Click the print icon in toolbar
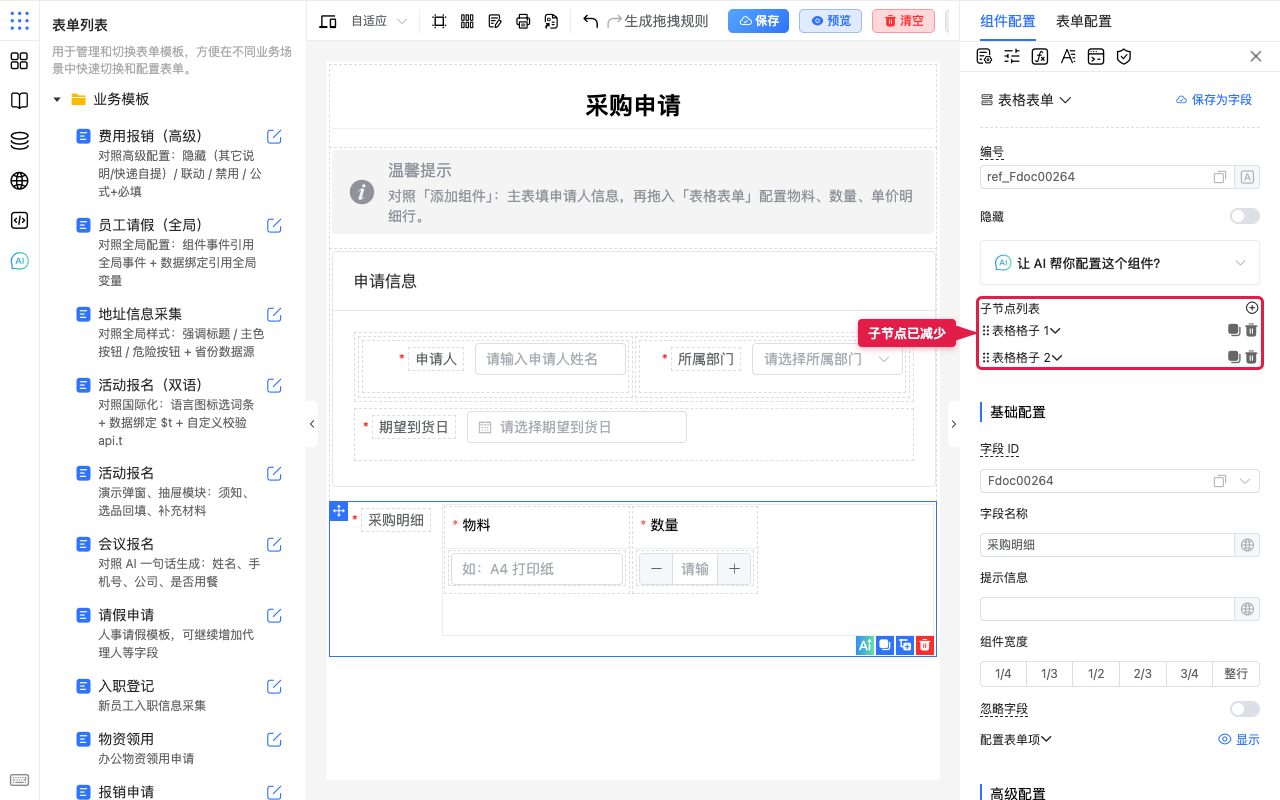The image size is (1280, 800). click(523, 21)
